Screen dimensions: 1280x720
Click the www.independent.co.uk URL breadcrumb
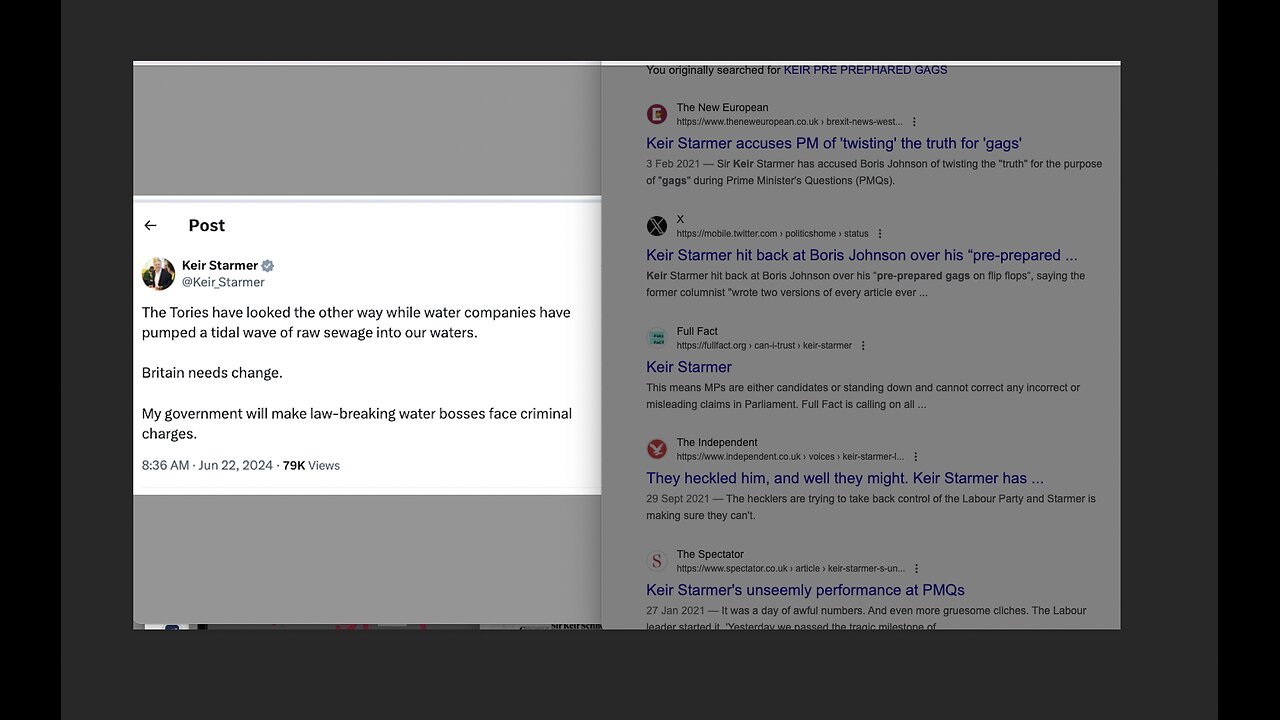click(x=790, y=457)
